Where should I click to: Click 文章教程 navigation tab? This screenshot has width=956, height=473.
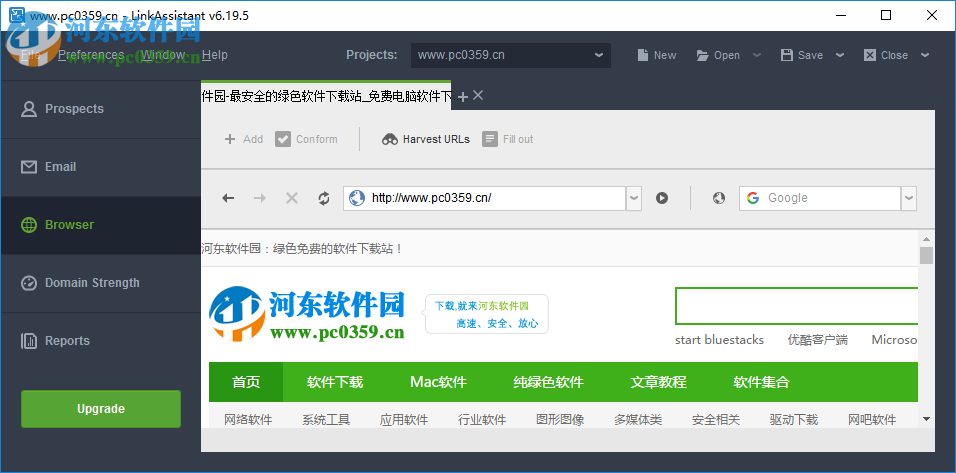(658, 382)
